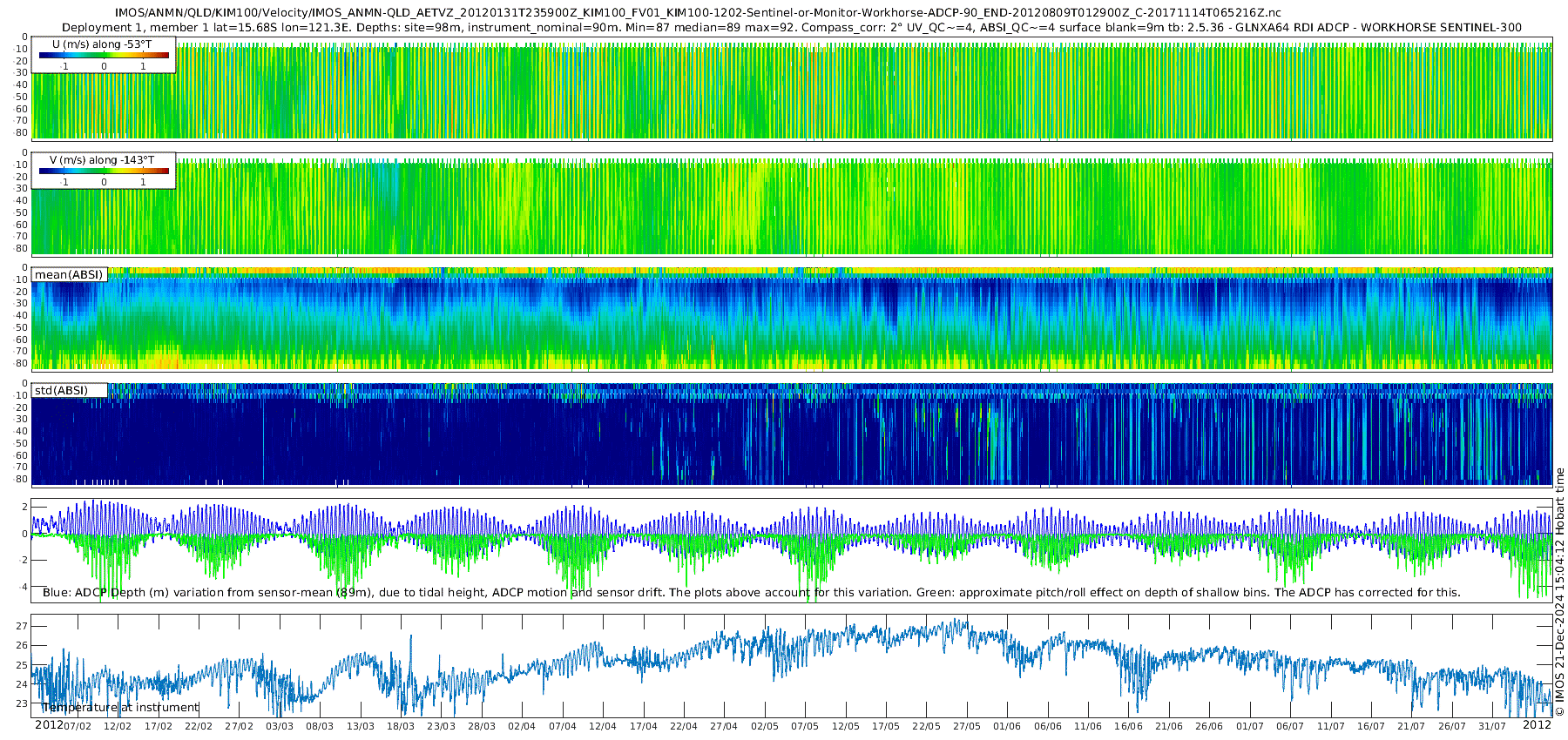
Task: Click the 2012 year label at left
Action: [x=48, y=725]
